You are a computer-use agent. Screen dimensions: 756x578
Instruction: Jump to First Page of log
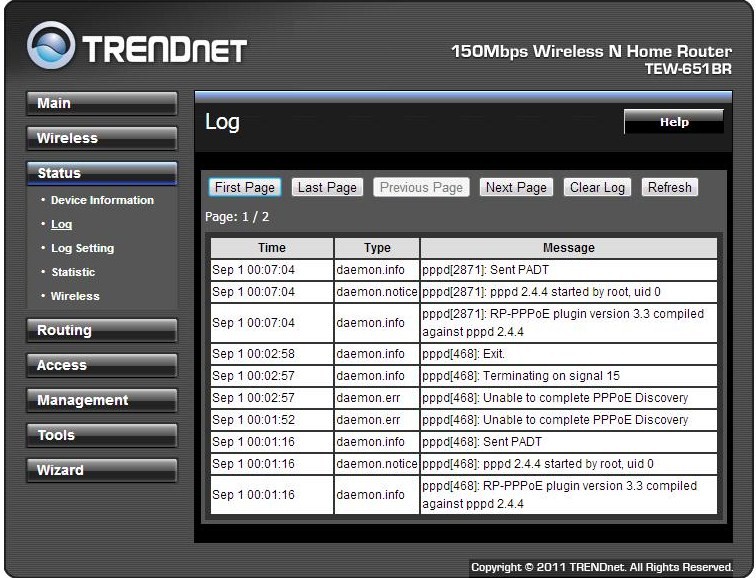pos(245,187)
